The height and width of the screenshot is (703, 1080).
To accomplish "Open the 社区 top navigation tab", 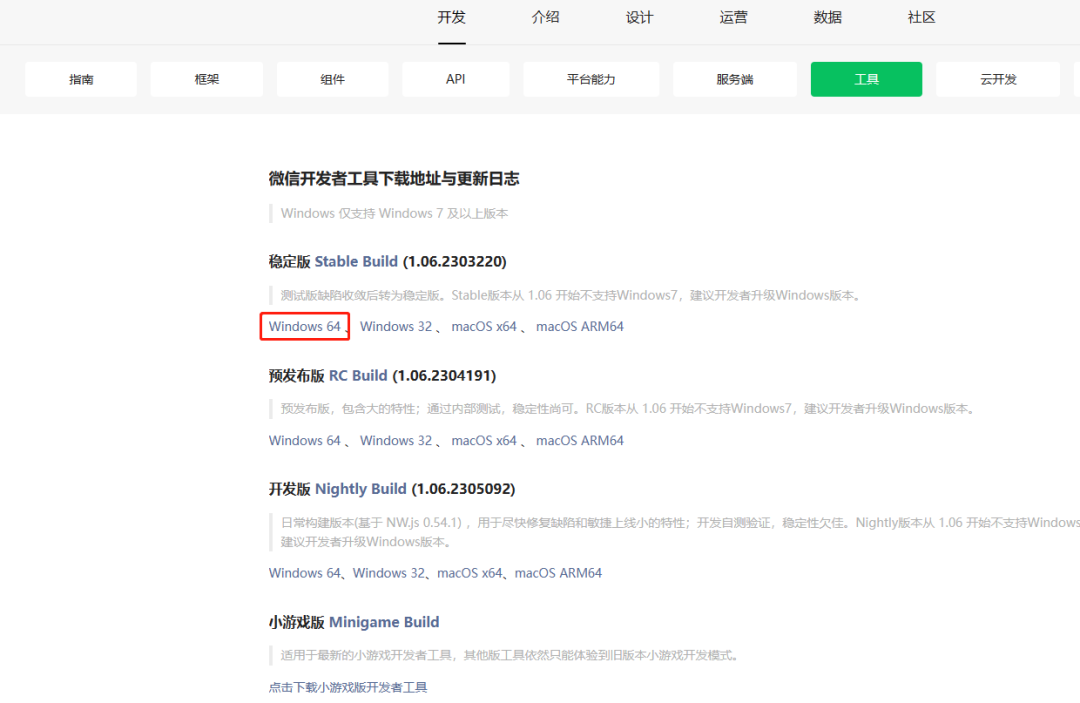I will pos(922,18).
